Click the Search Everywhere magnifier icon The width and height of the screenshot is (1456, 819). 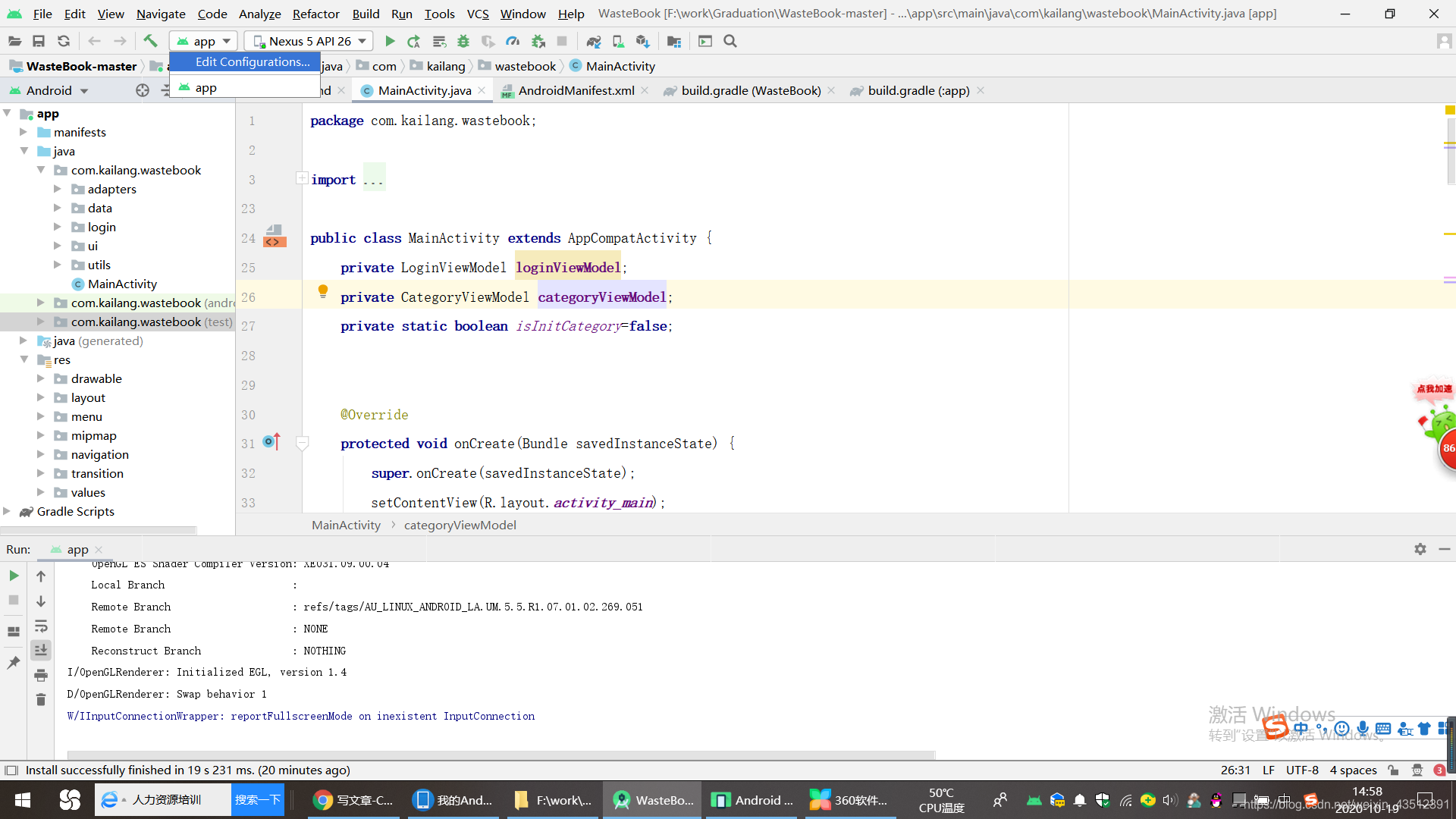point(730,41)
